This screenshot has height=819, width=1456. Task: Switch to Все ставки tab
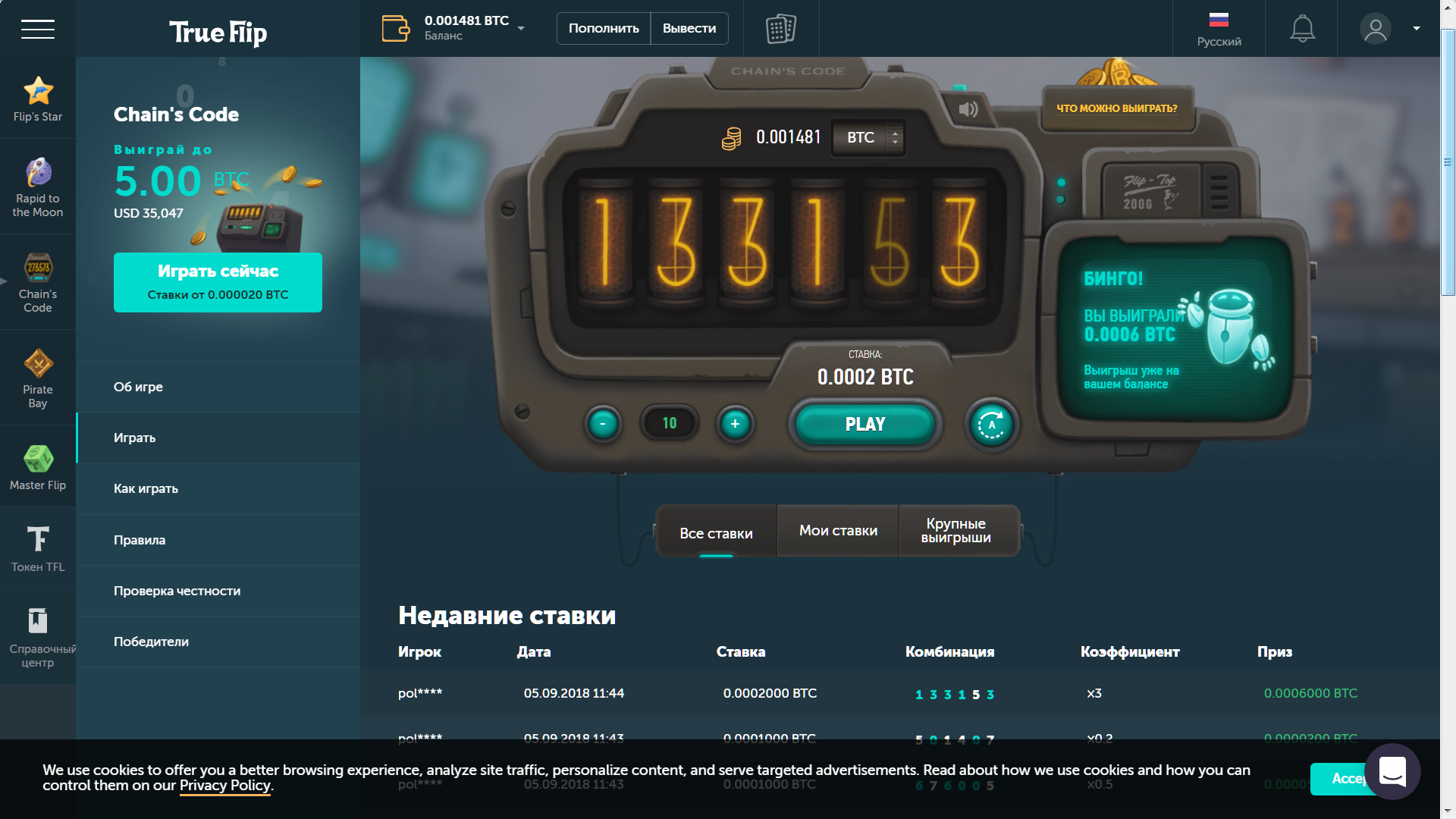tap(716, 532)
